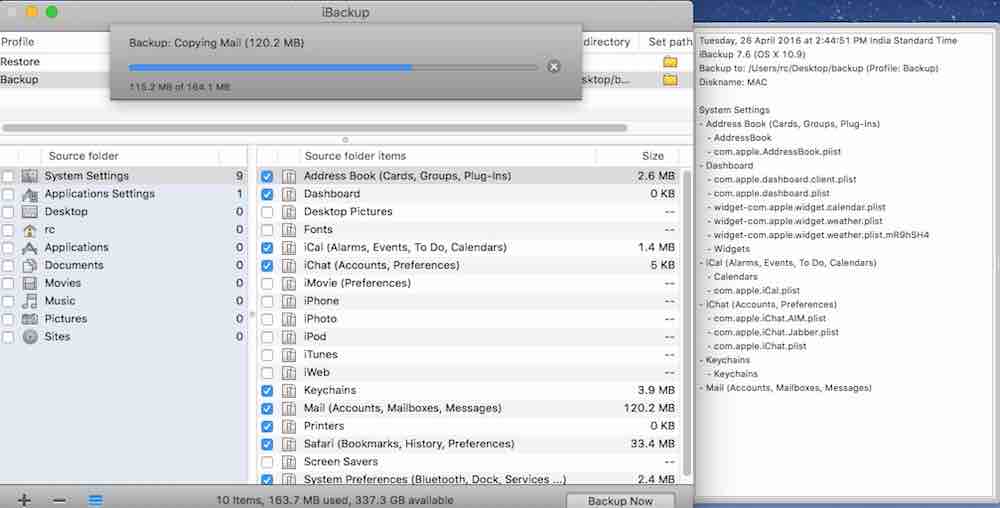The height and width of the screenshot is (508, 1000).
Task: Click the Printers item icon
Action: coord(289,426)
